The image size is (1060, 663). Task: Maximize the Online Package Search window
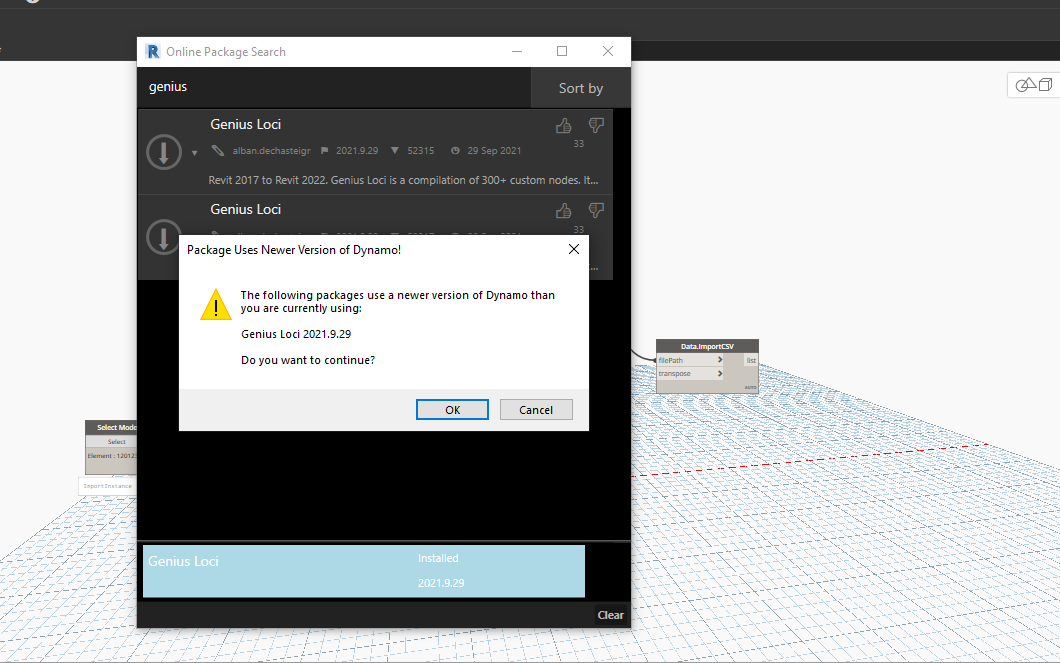coord(562,51)
